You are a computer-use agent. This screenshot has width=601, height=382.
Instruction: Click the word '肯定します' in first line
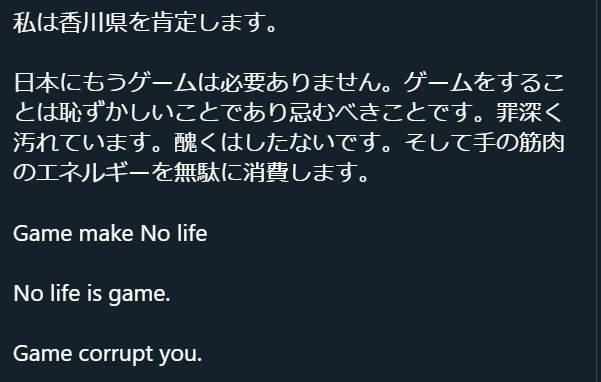[209, 23]
